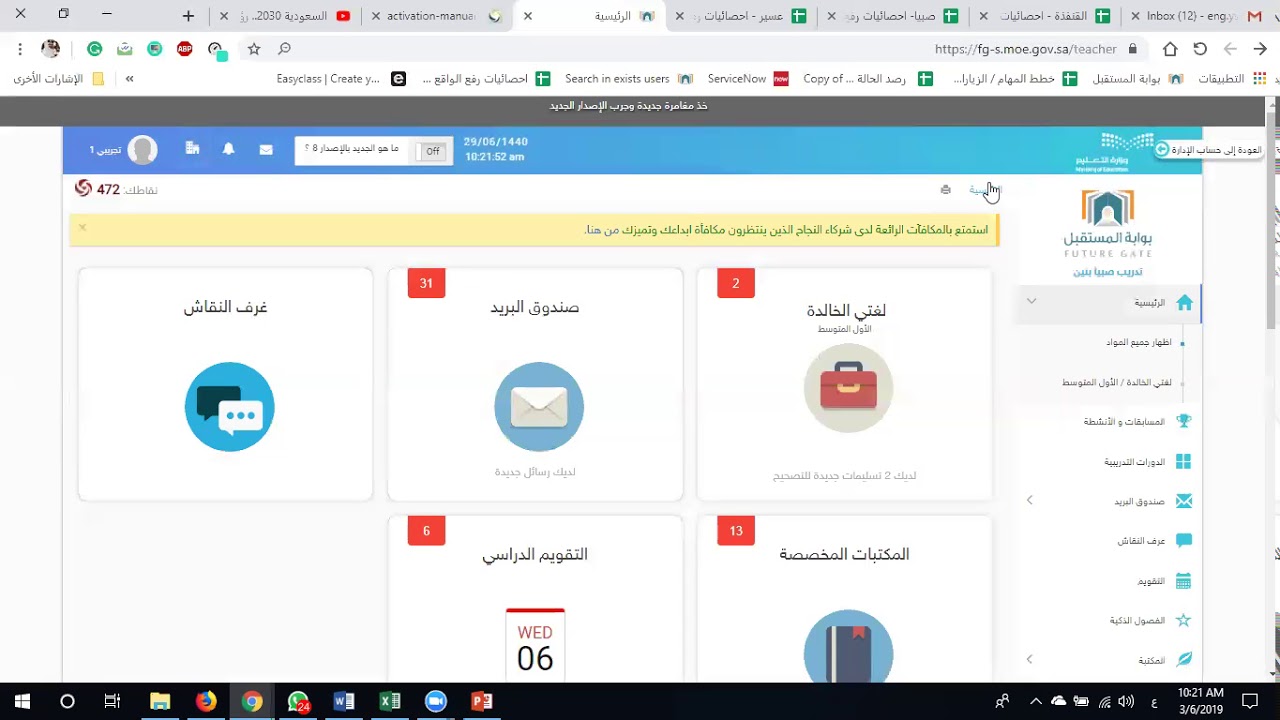Close the yellow rewards notification banner
This screenshot has height=720, width=1280.
[83, 228]
